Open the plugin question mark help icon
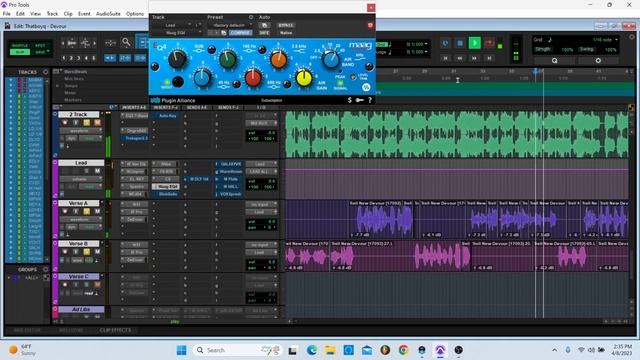This screenshot has width=640, height=360. coord(370,100)
